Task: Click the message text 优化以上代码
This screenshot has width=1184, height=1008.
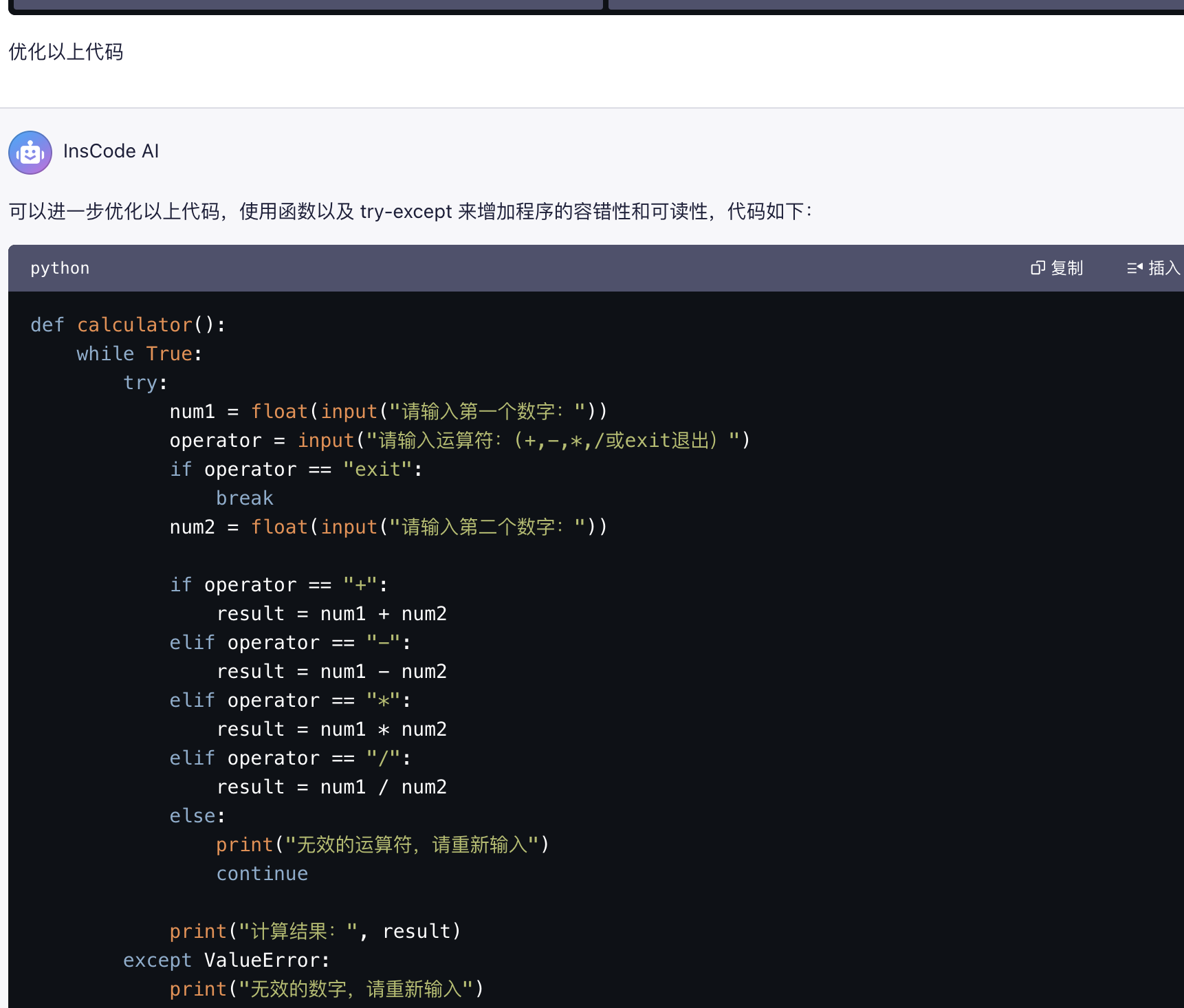Action: (66, 52)
